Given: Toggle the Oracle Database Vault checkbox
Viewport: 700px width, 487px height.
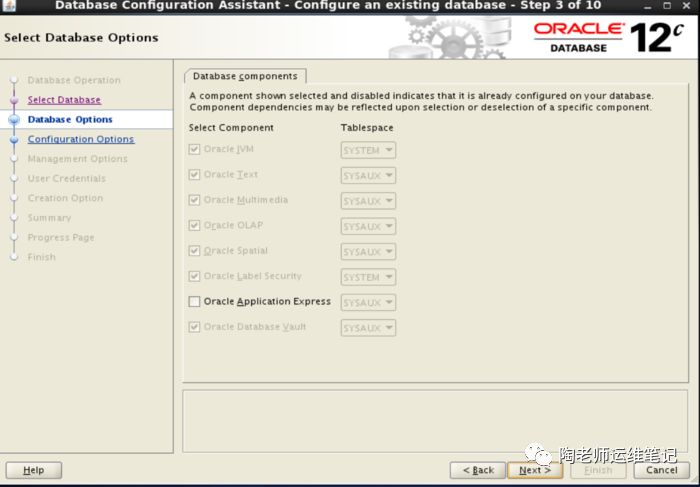Looking at the screenshot, I should point(194,327).
